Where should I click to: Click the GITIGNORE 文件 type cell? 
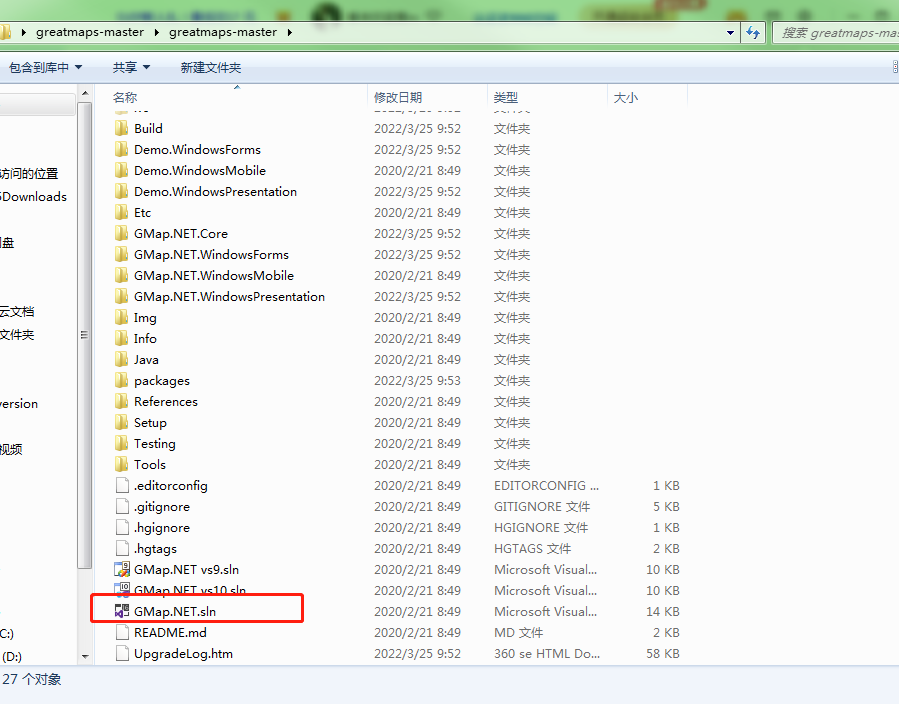pyautogui.click(x=542, y=507)
